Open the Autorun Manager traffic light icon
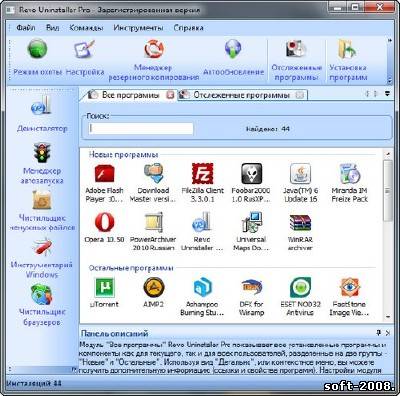The height and width of the screenshot is (396, 400). (x=42, y=153)
